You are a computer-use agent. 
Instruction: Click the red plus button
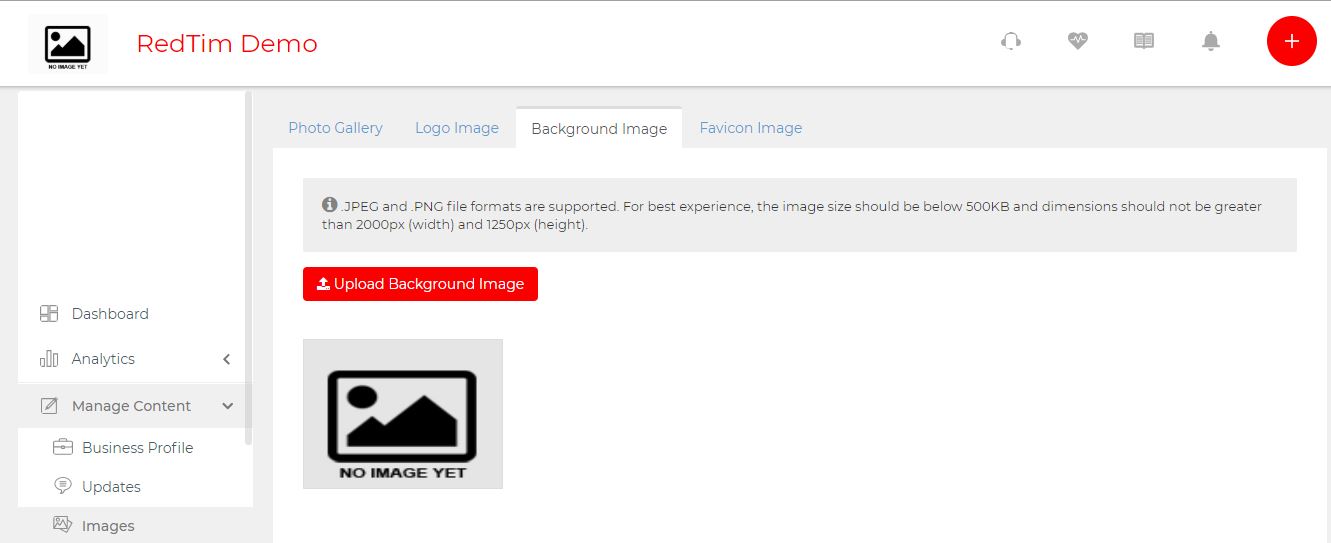(1291, 41)
